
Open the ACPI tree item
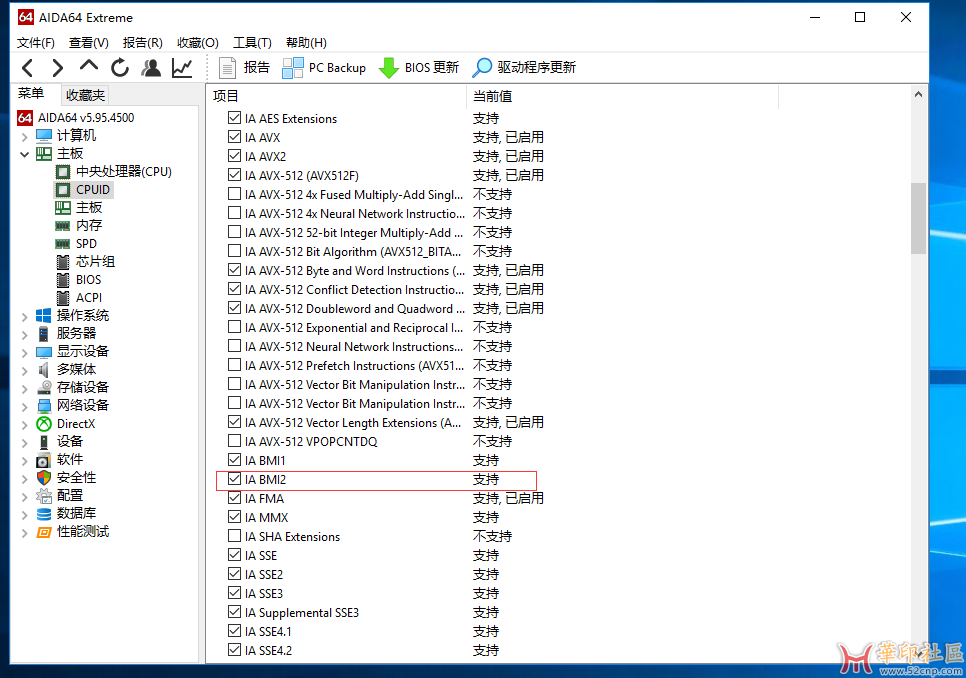pos(79,297)
